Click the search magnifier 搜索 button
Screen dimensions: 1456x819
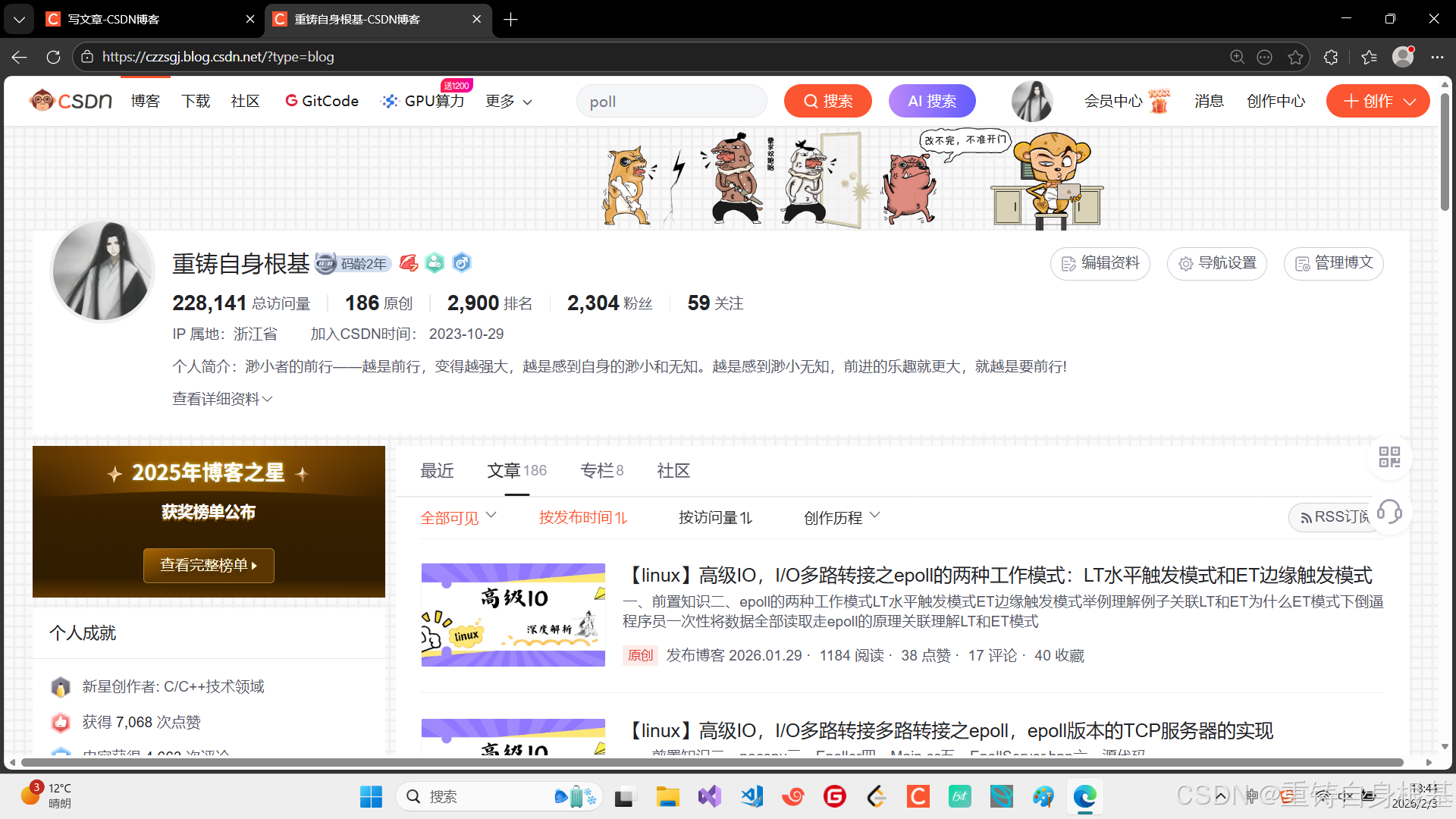[x=827, y=101]
